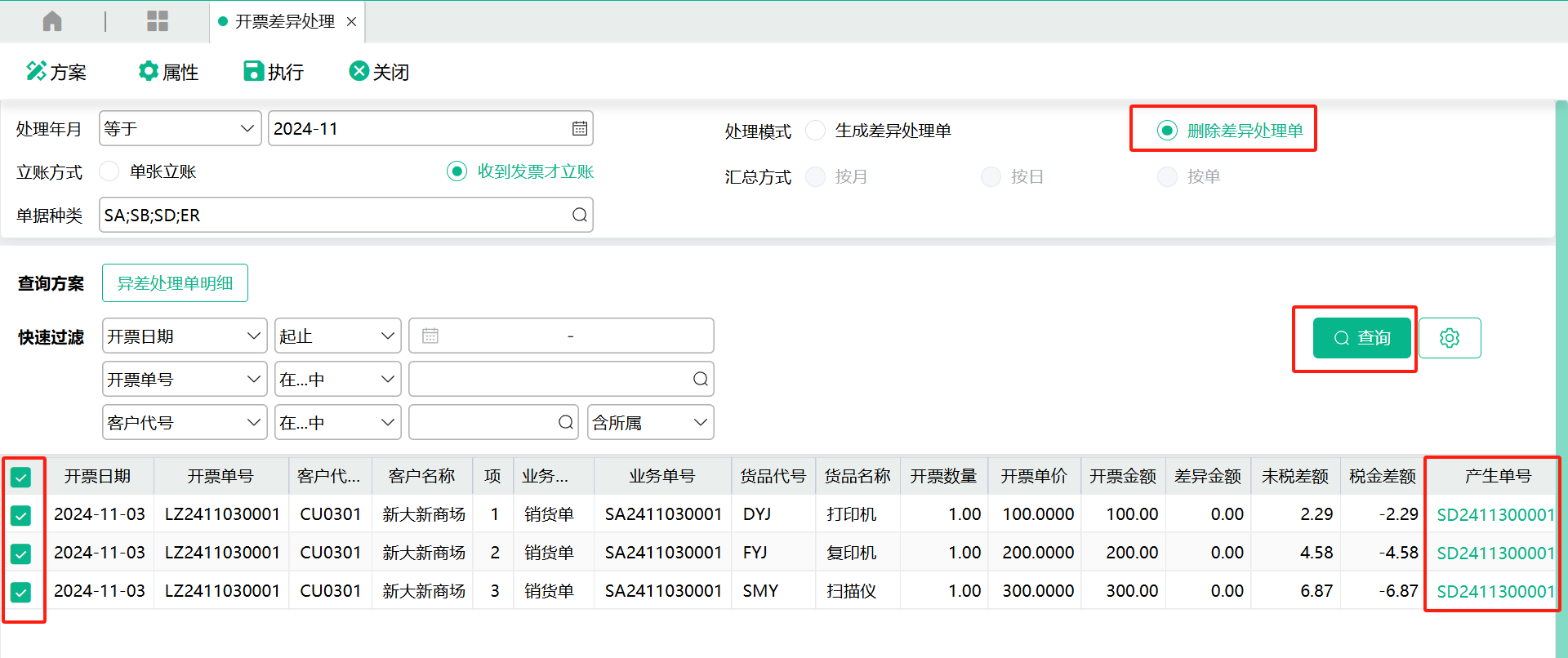Open the 含所属 dropdown
Screen dimensions: 1568x658
click(x=651, y=422)
